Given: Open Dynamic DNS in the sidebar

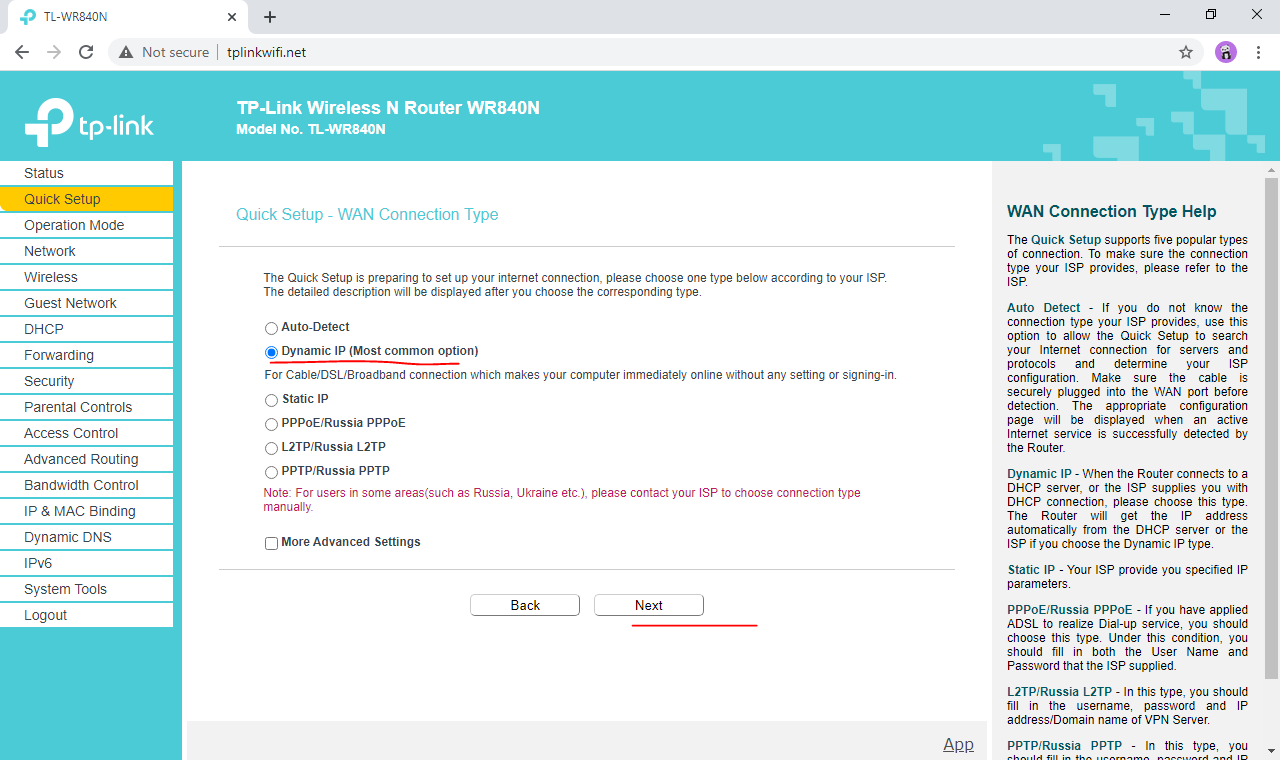Looking at the screenshot, I should [86, 537].
